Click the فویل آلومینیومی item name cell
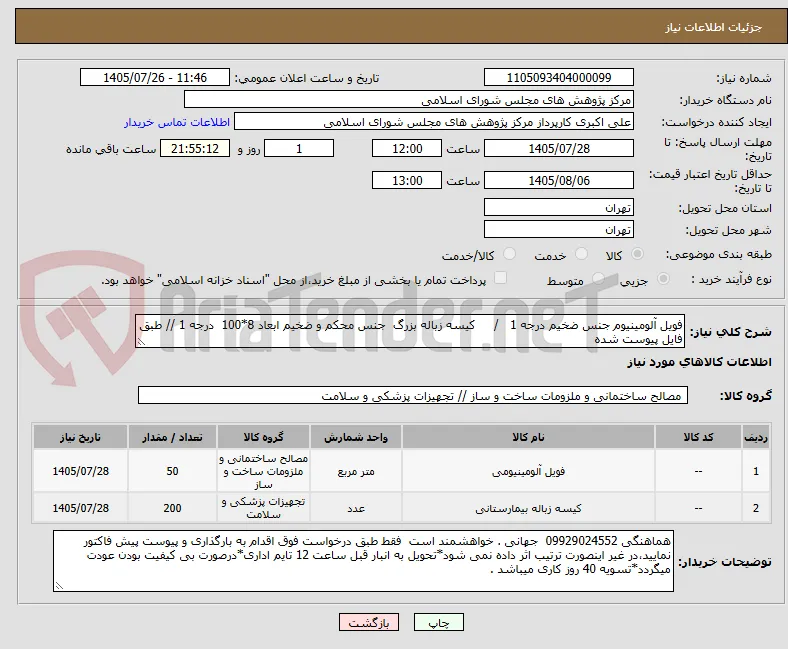This screenshot has height=649, width=788. pos(528,471)
